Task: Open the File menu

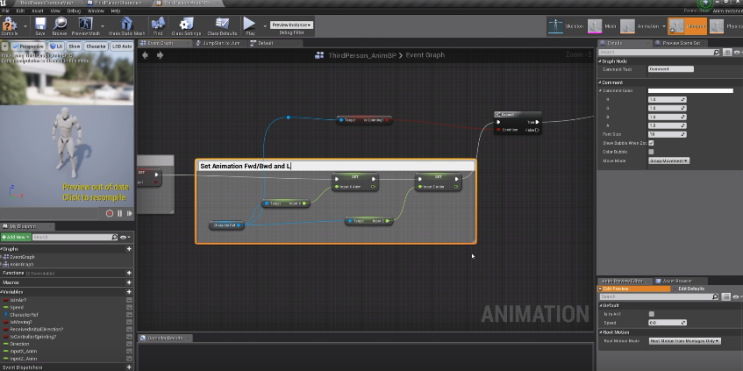Action: point(6,10)
